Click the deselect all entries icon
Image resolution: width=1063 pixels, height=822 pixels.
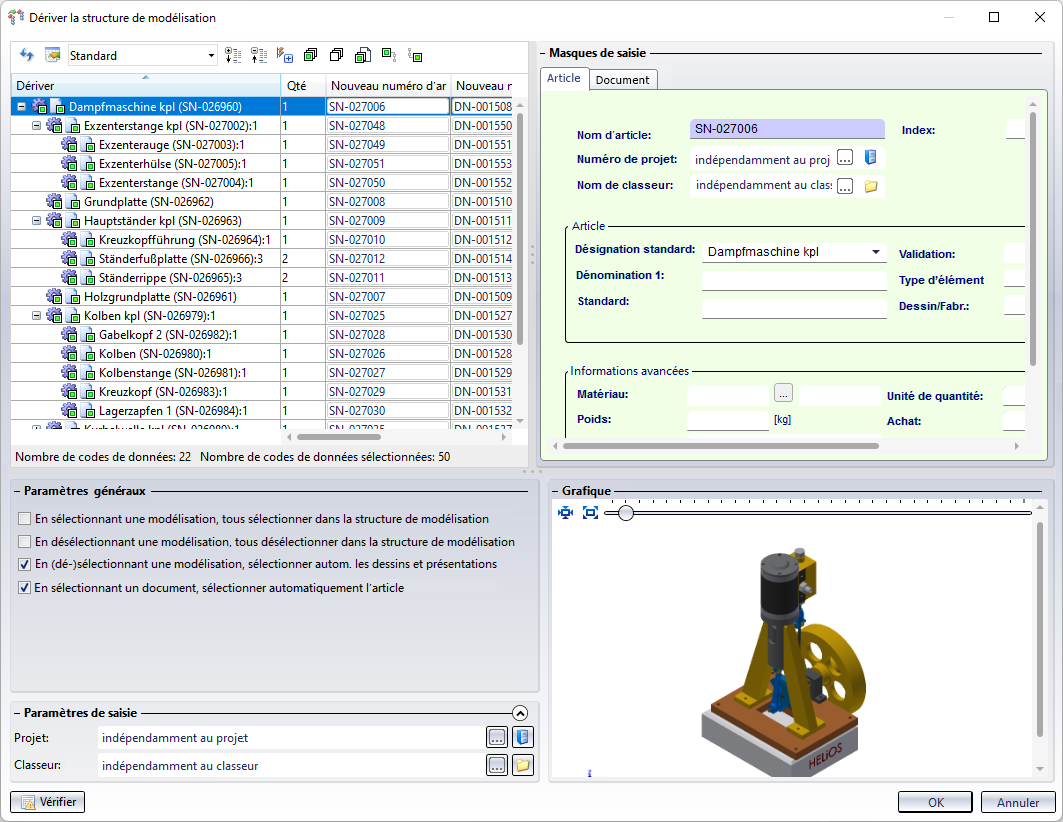(336, 55)
